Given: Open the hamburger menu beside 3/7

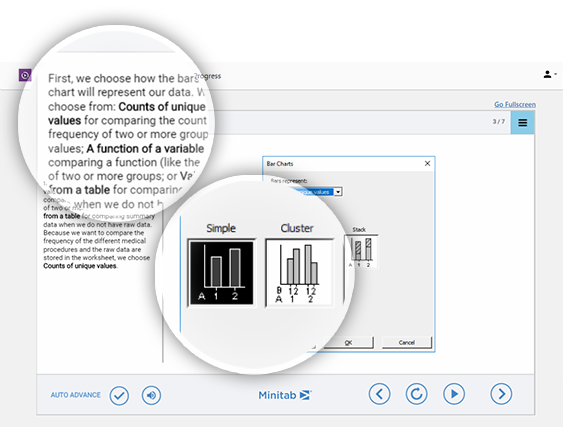Looking at the screenshot, I should pos(522,122).
